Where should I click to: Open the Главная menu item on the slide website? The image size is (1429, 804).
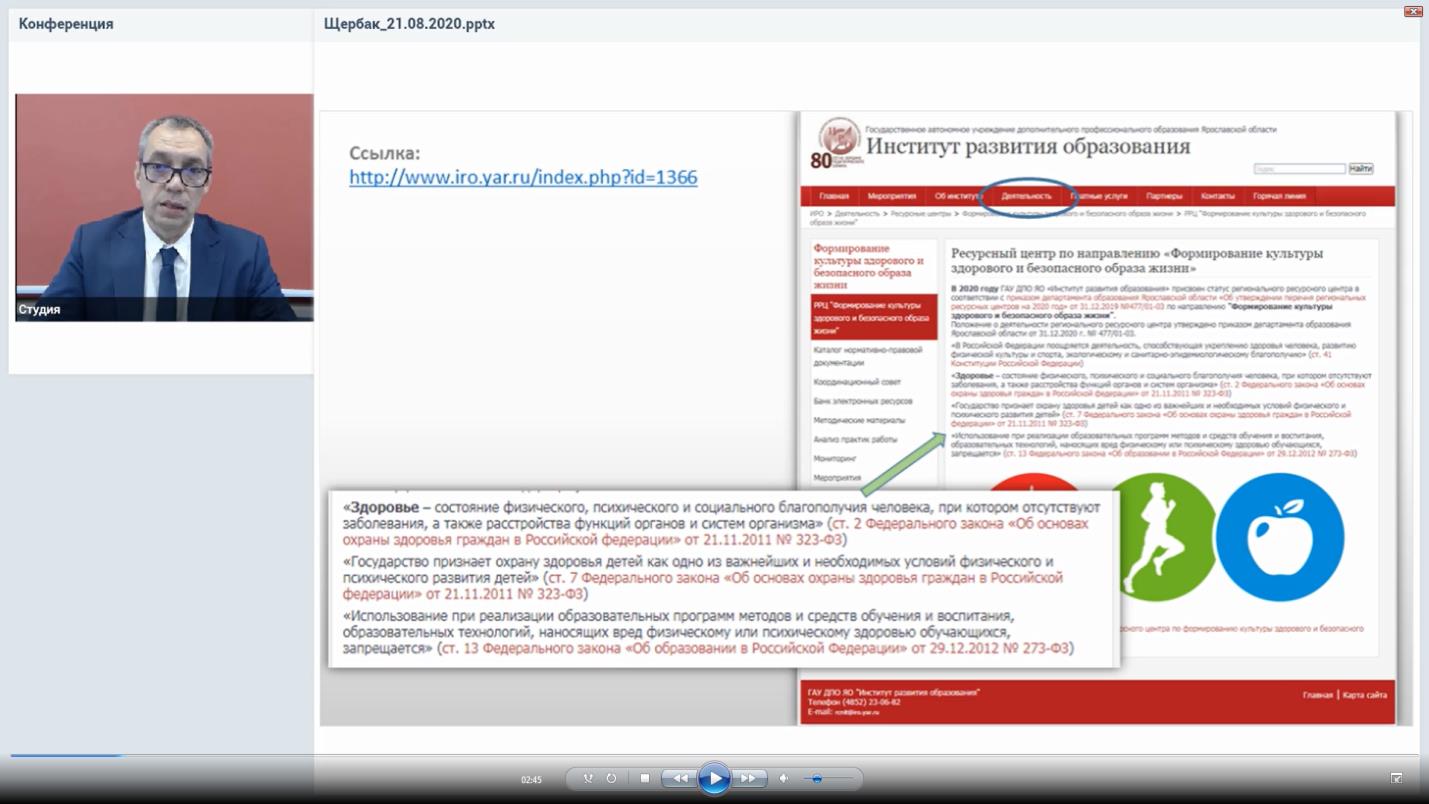[x=834, y=196]
